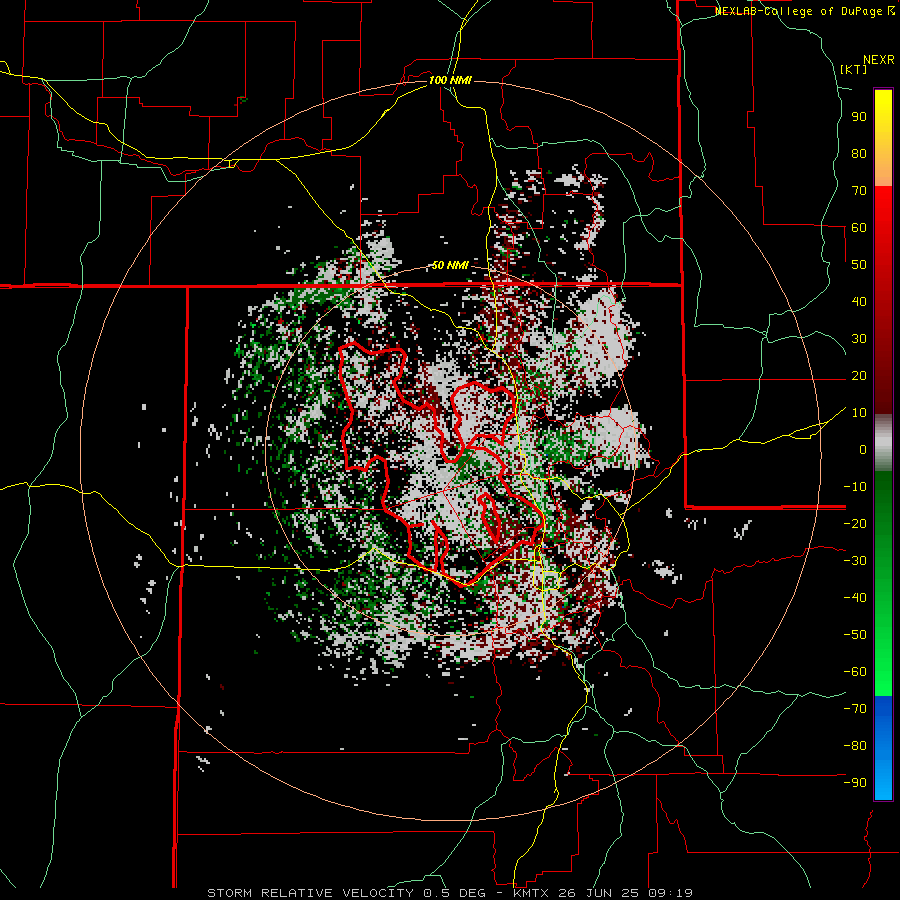
Task: Click the "50 NMI" range ring label
Action: click(450, 265)
